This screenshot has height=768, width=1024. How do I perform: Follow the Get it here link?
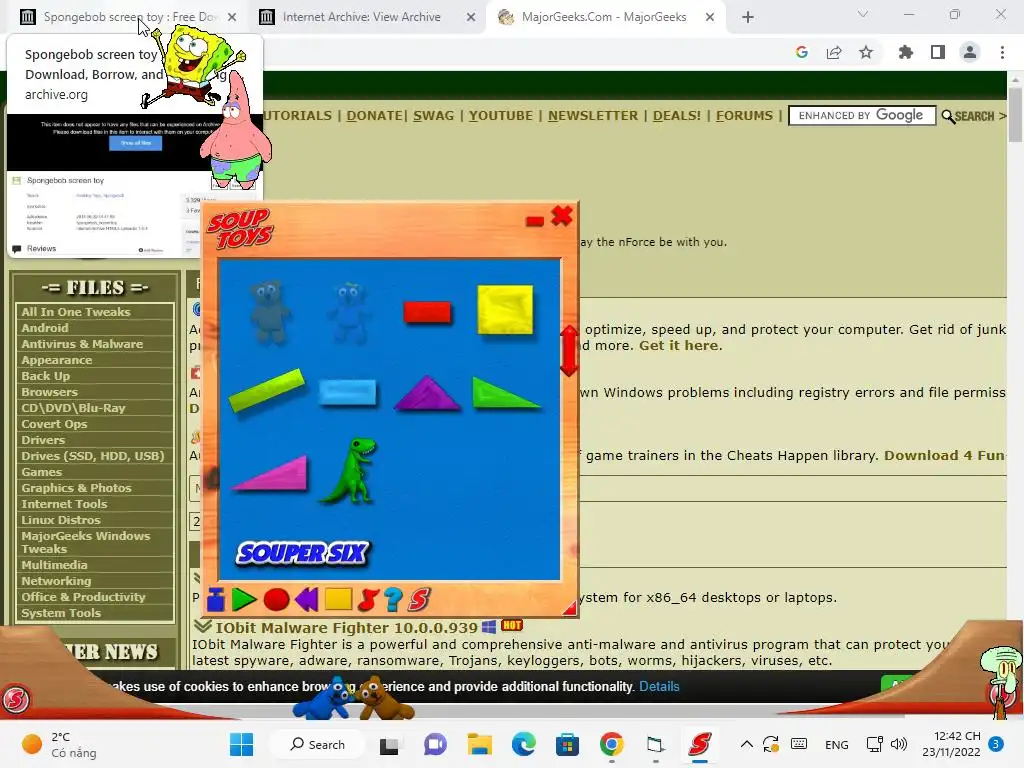pos(679,345)
